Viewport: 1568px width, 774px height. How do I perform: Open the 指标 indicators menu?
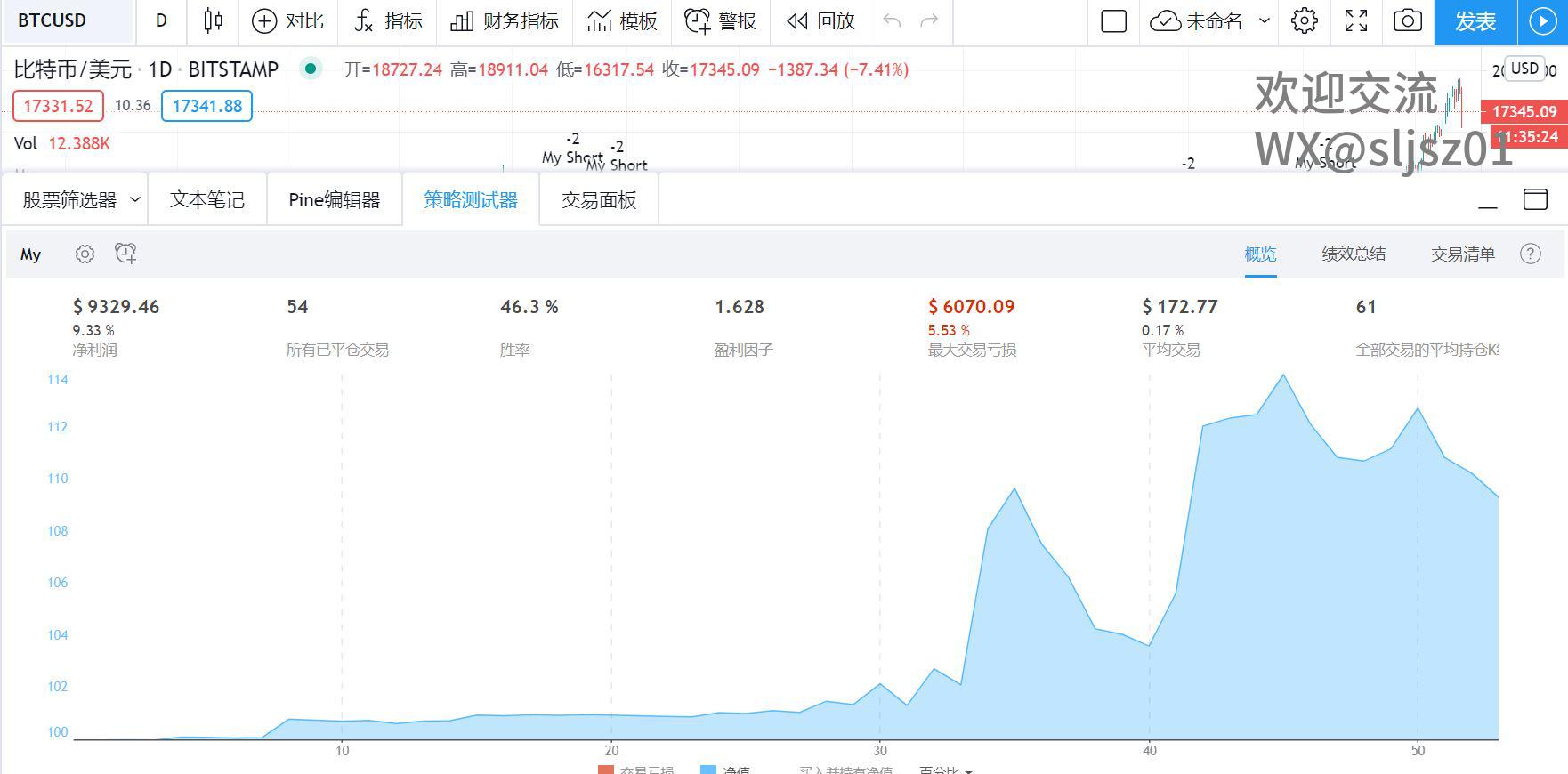pyautogui.click(x=387, y=21)
